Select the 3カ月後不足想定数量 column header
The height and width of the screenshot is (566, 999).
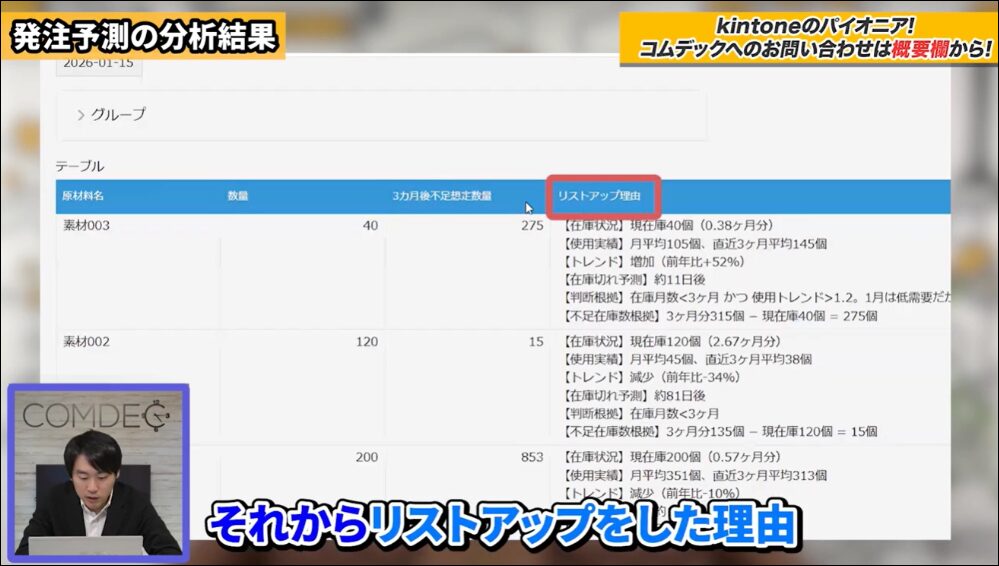[441, 196]
